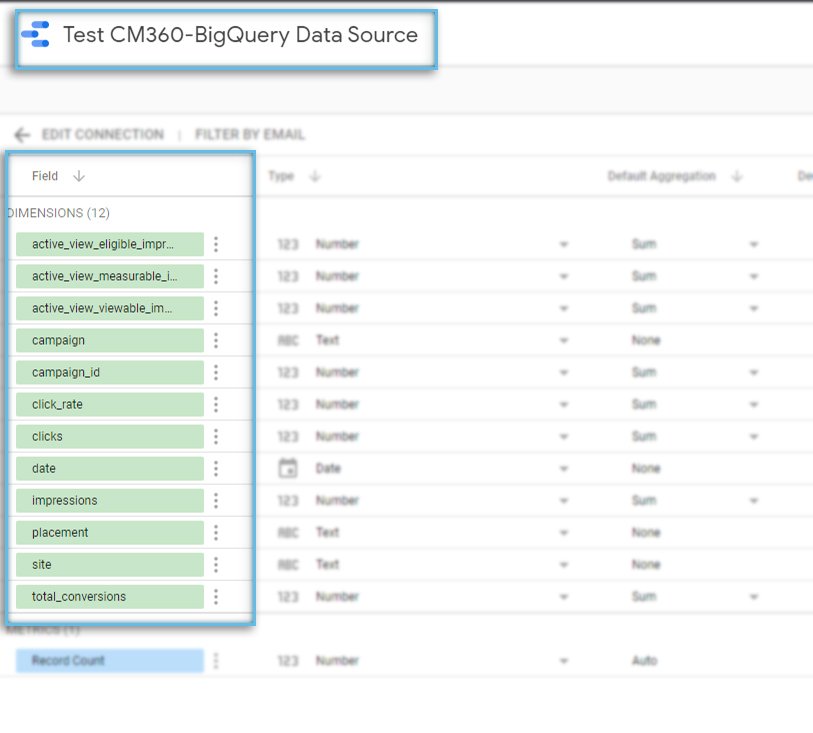Click the Auto aggregation in Record Count row
The height and width of the screenshot is (733, 813).
click(x=644, y=660)
